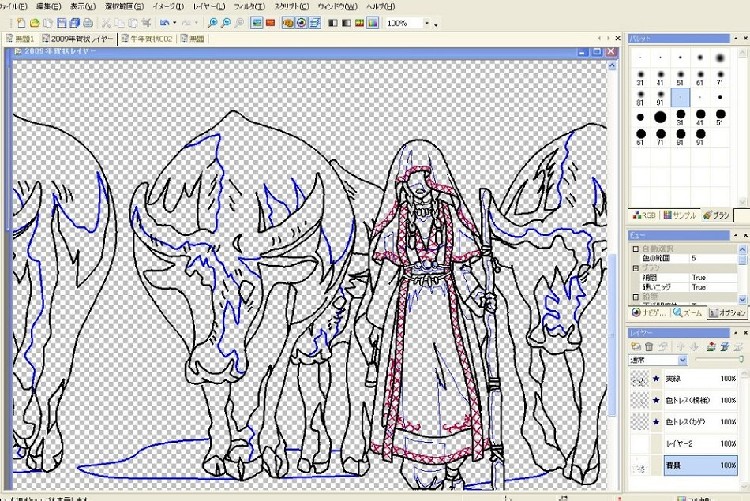Image resolution: width=750 pixels, height=501 pixels.
Task: Open the ズーム panel tab
Action: point(687,312)
